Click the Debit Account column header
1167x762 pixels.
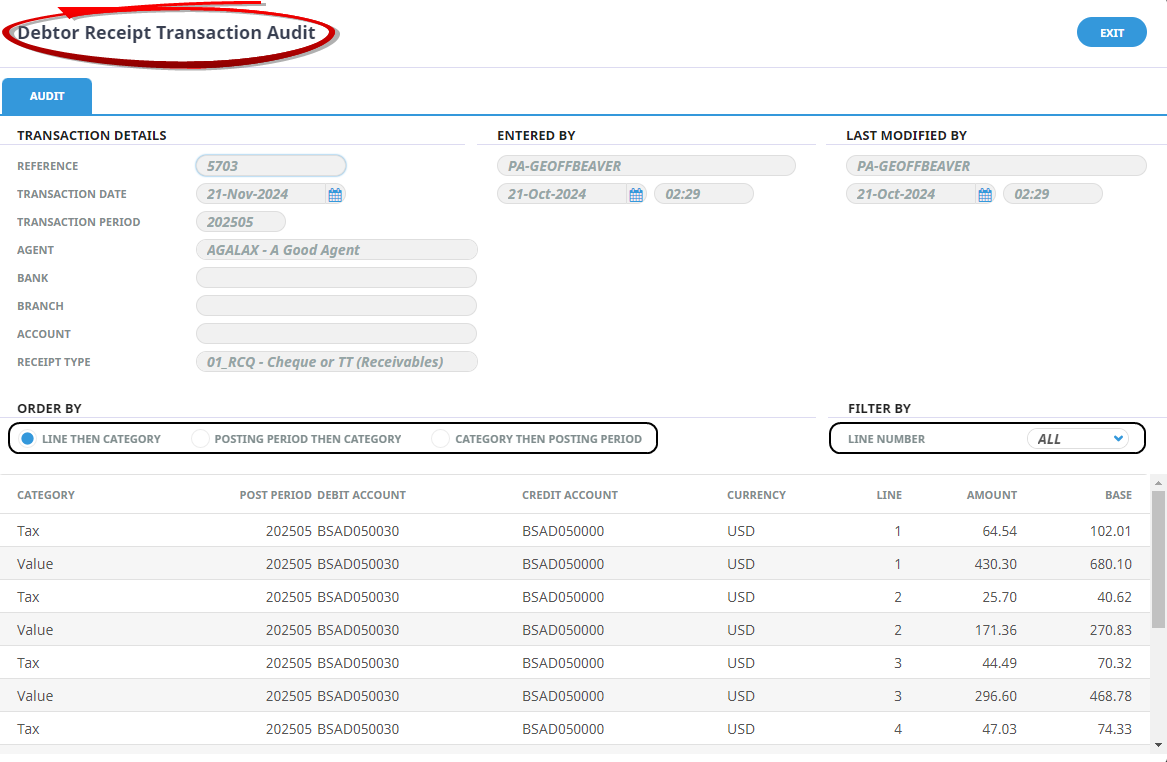(361, 495)
